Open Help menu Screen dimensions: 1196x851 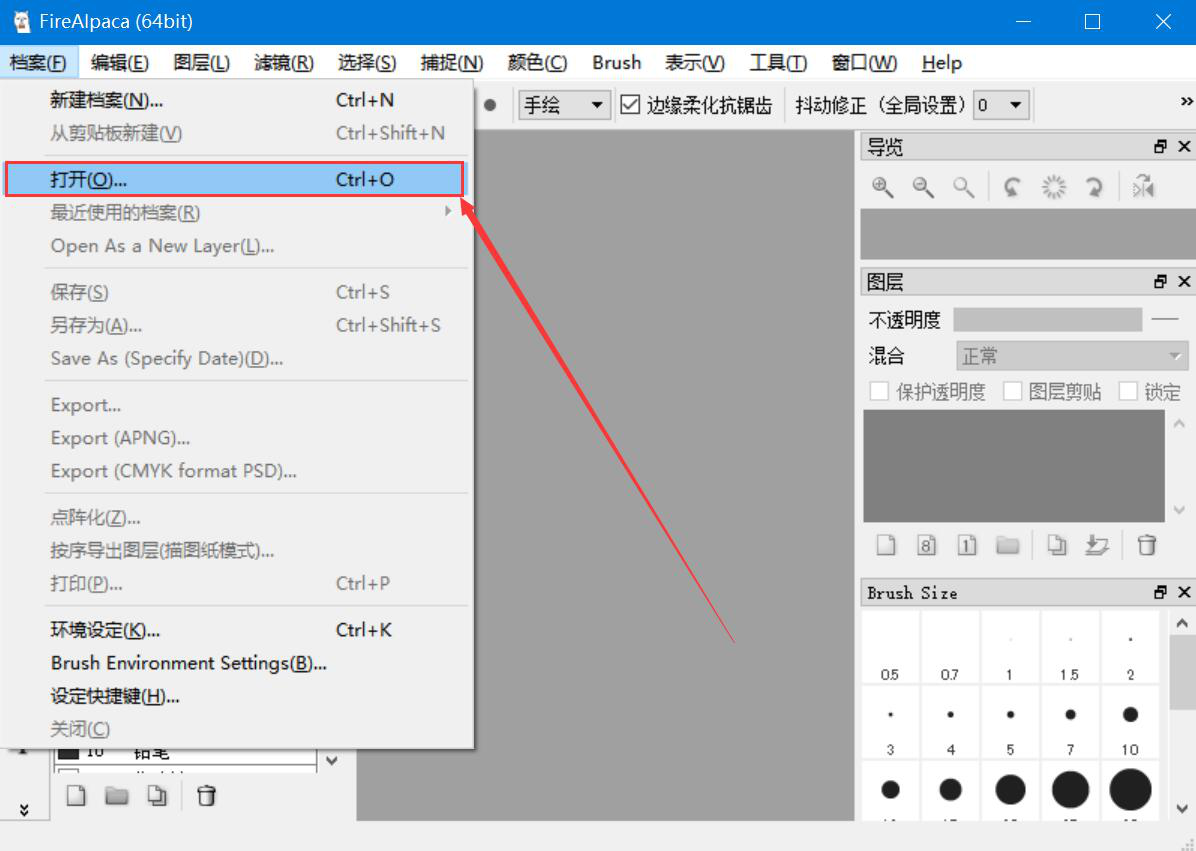click(x=942, y=63)
